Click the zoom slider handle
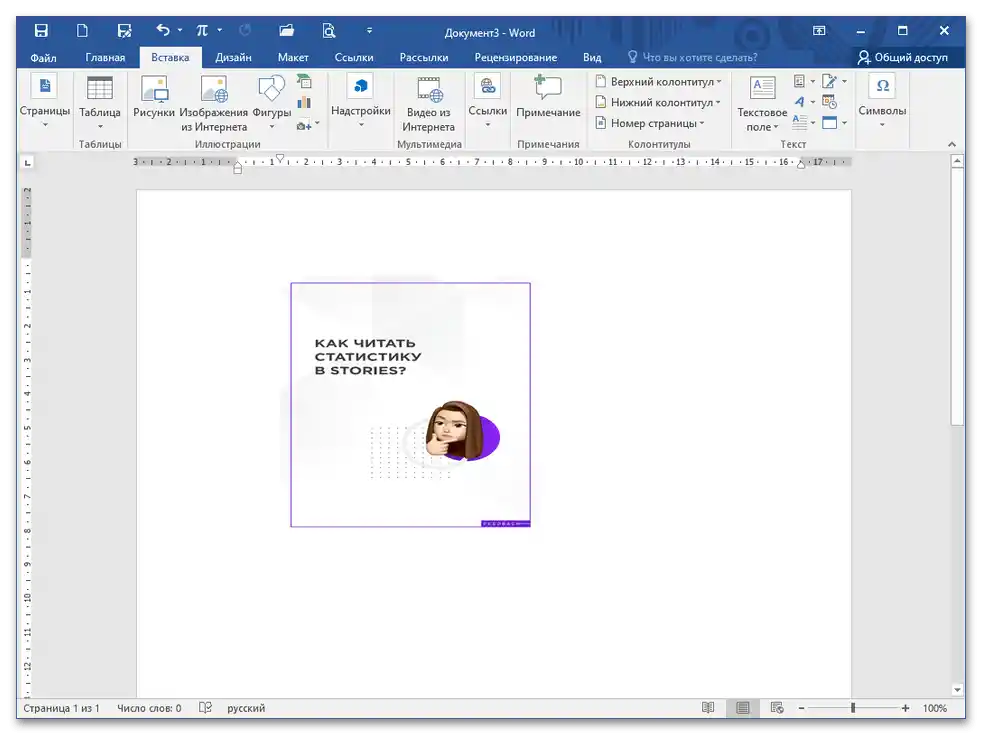The height and width of the screenshot is (735, 982). click(x=852, y=708)
